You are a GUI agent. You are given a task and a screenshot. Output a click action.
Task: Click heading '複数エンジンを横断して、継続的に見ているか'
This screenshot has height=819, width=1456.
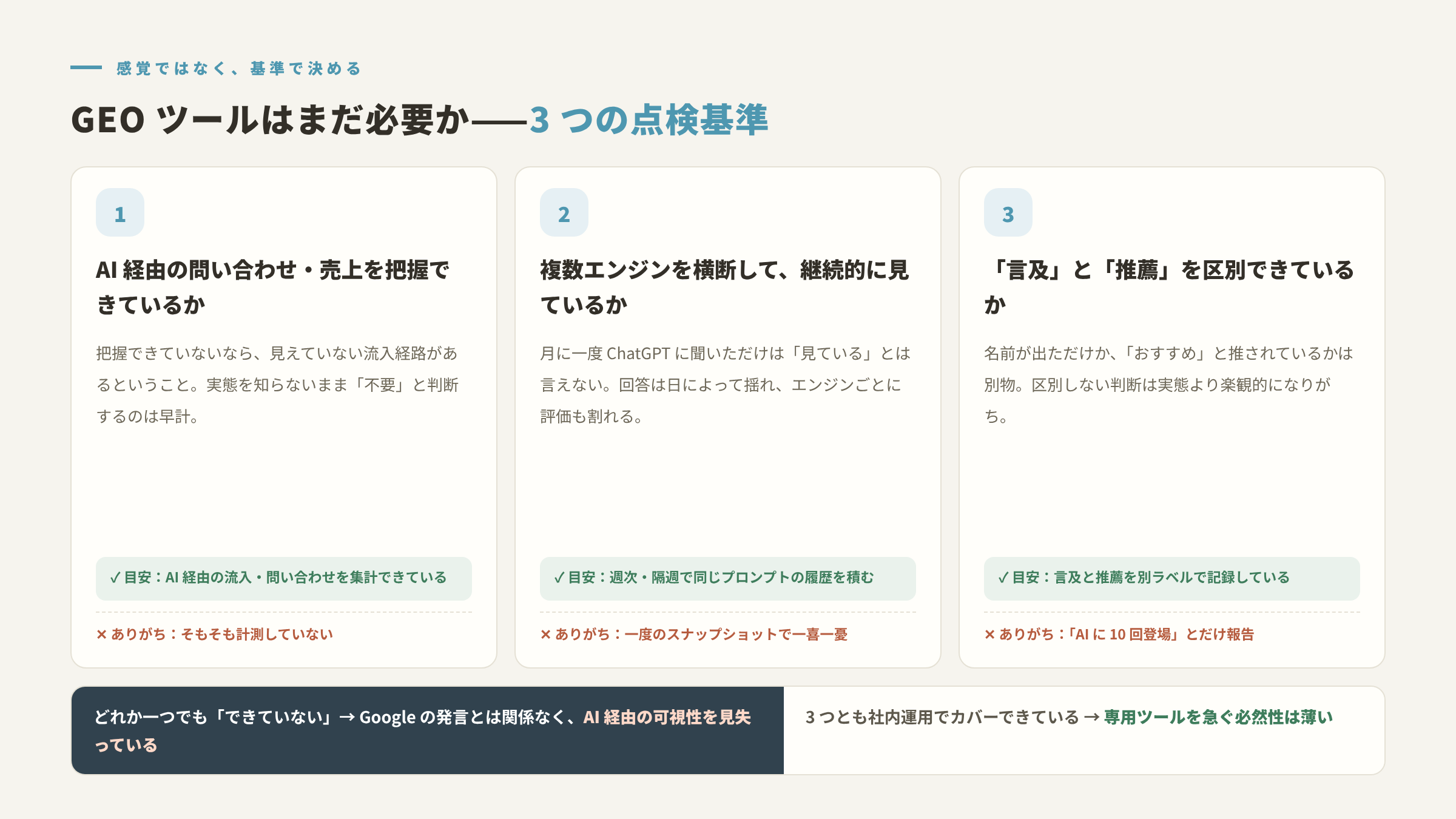[725, 287]
